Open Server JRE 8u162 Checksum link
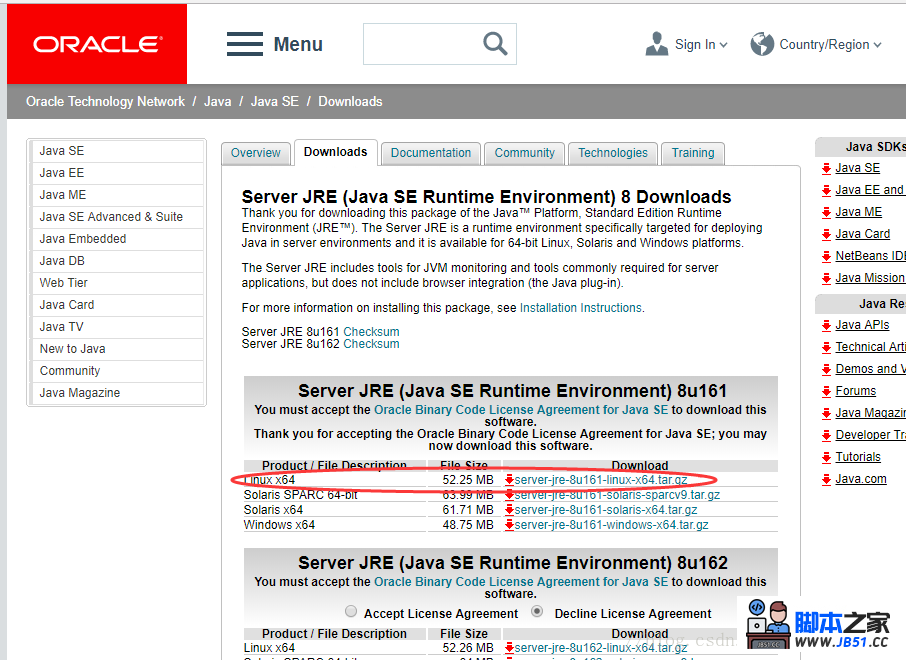906x660 pixels. coord(371,344)
